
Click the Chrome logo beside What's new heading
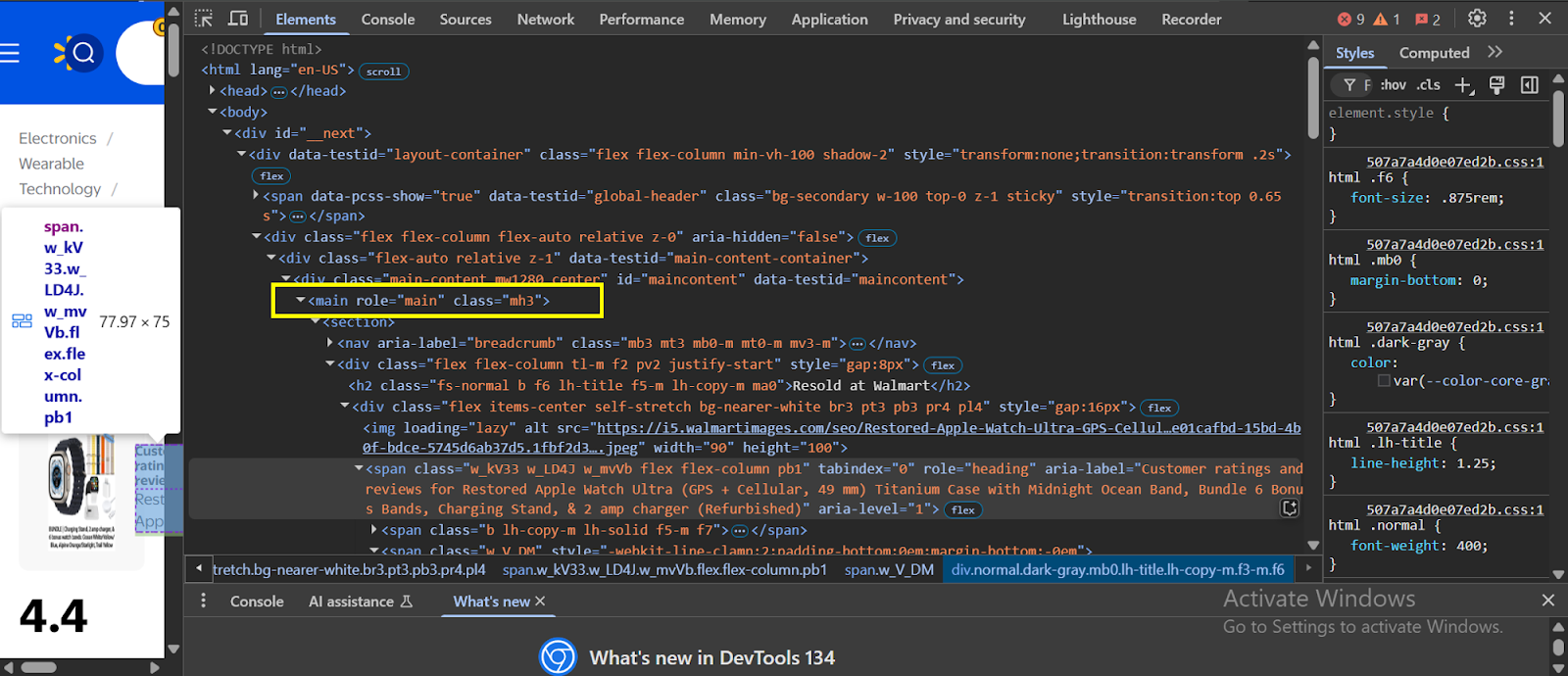point(559,656)
